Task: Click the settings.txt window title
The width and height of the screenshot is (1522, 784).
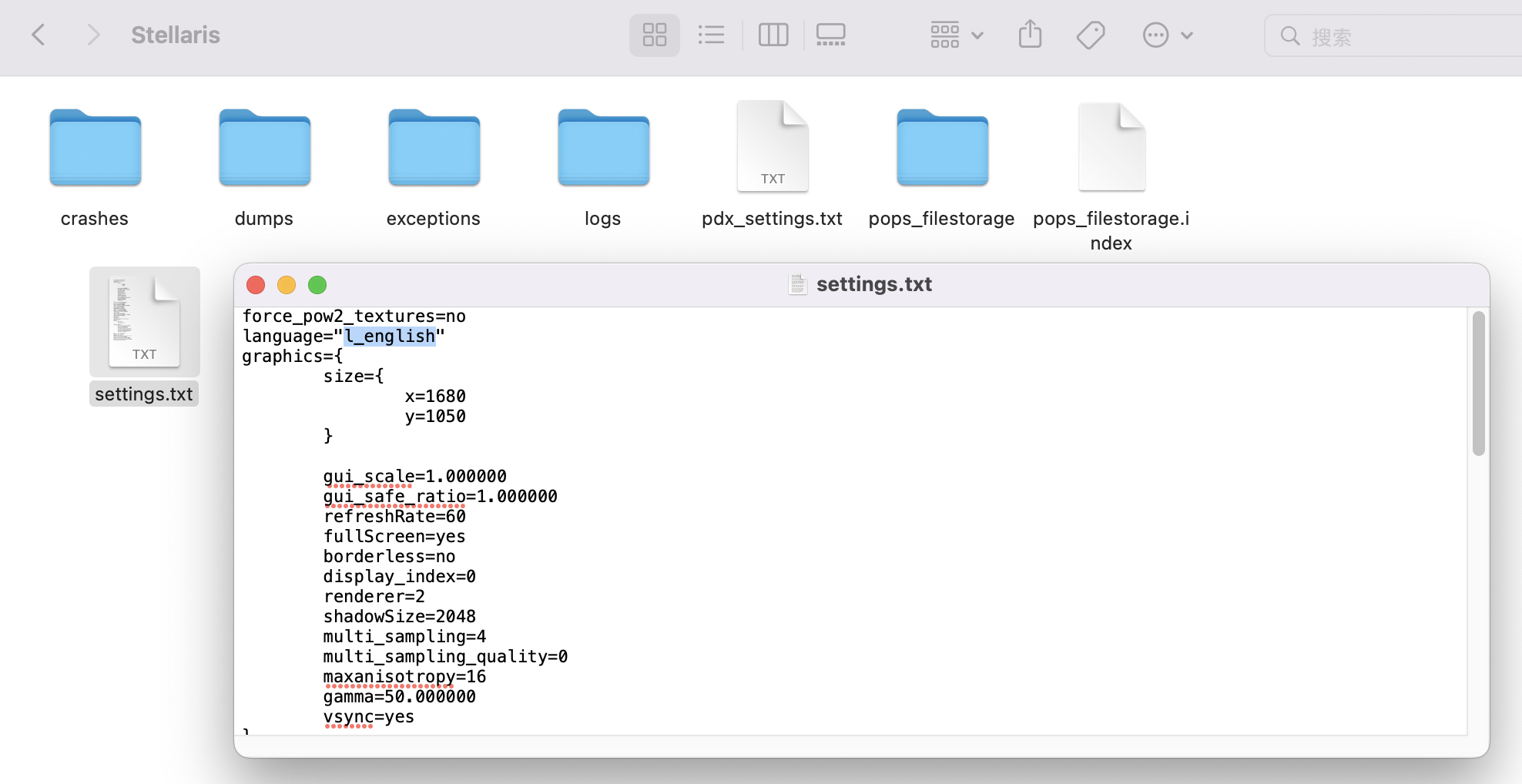Action: 874,284
